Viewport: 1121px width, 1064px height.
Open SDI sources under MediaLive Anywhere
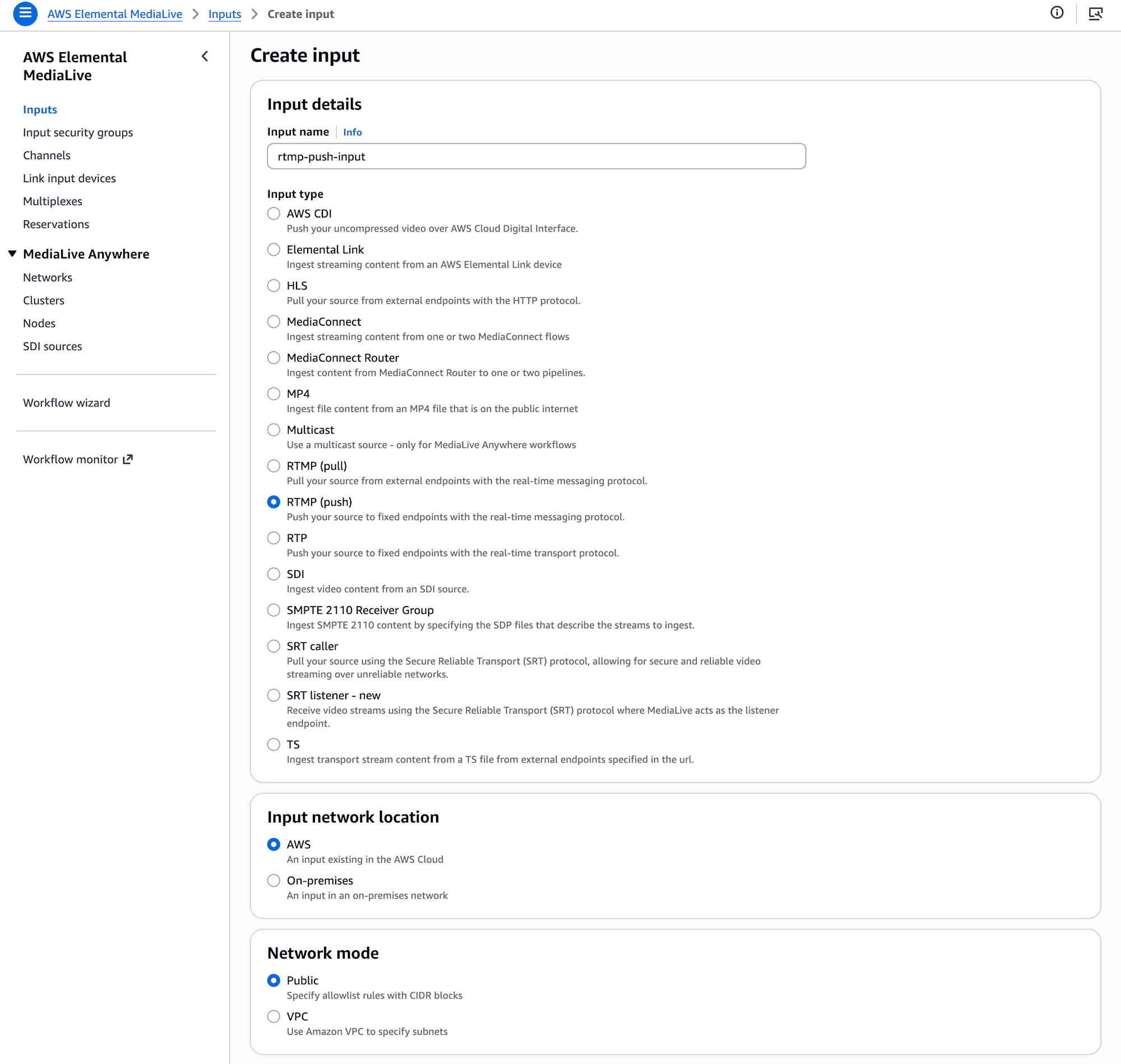click(x=52, y=346)
